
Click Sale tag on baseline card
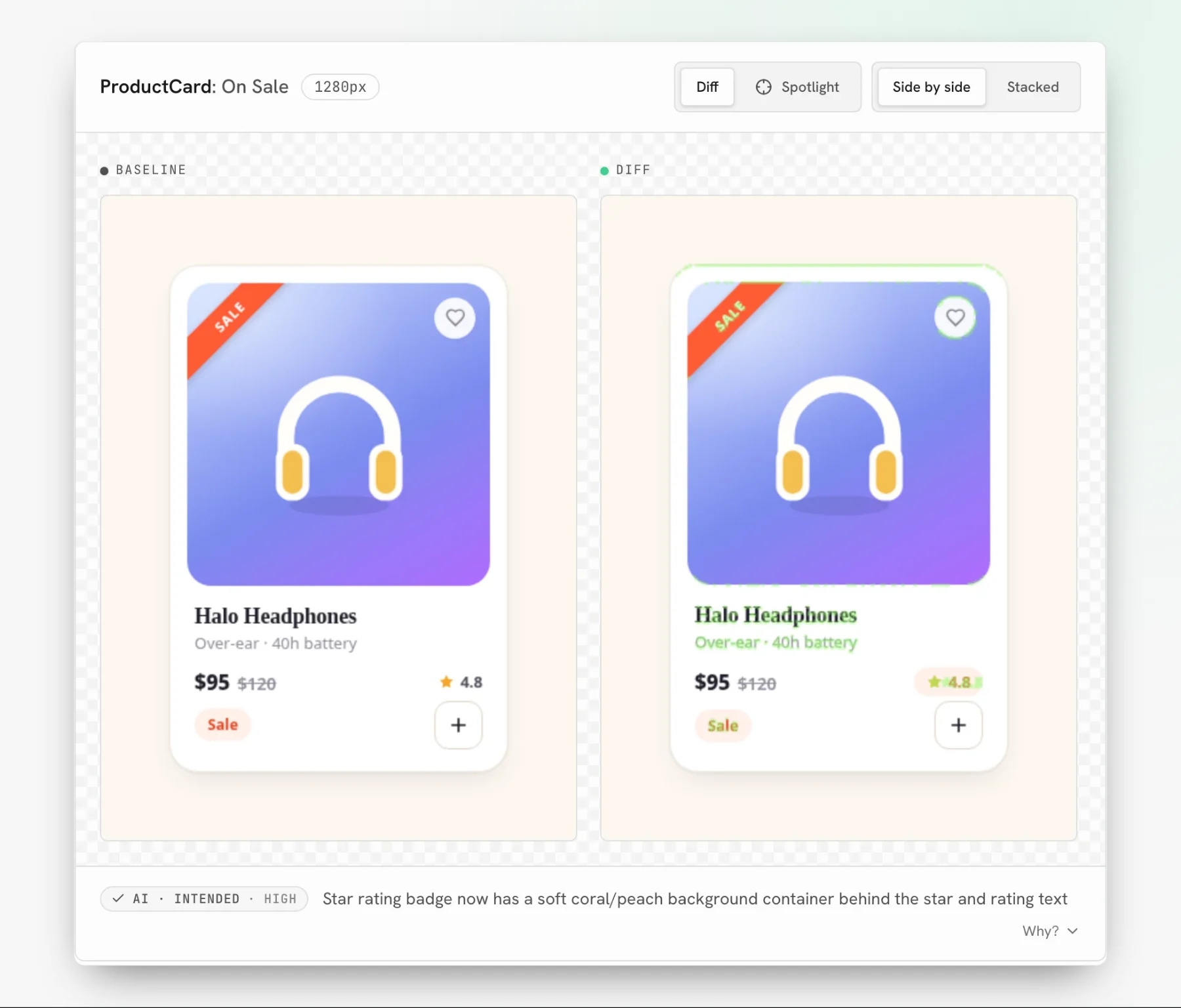tap(222, 724)
